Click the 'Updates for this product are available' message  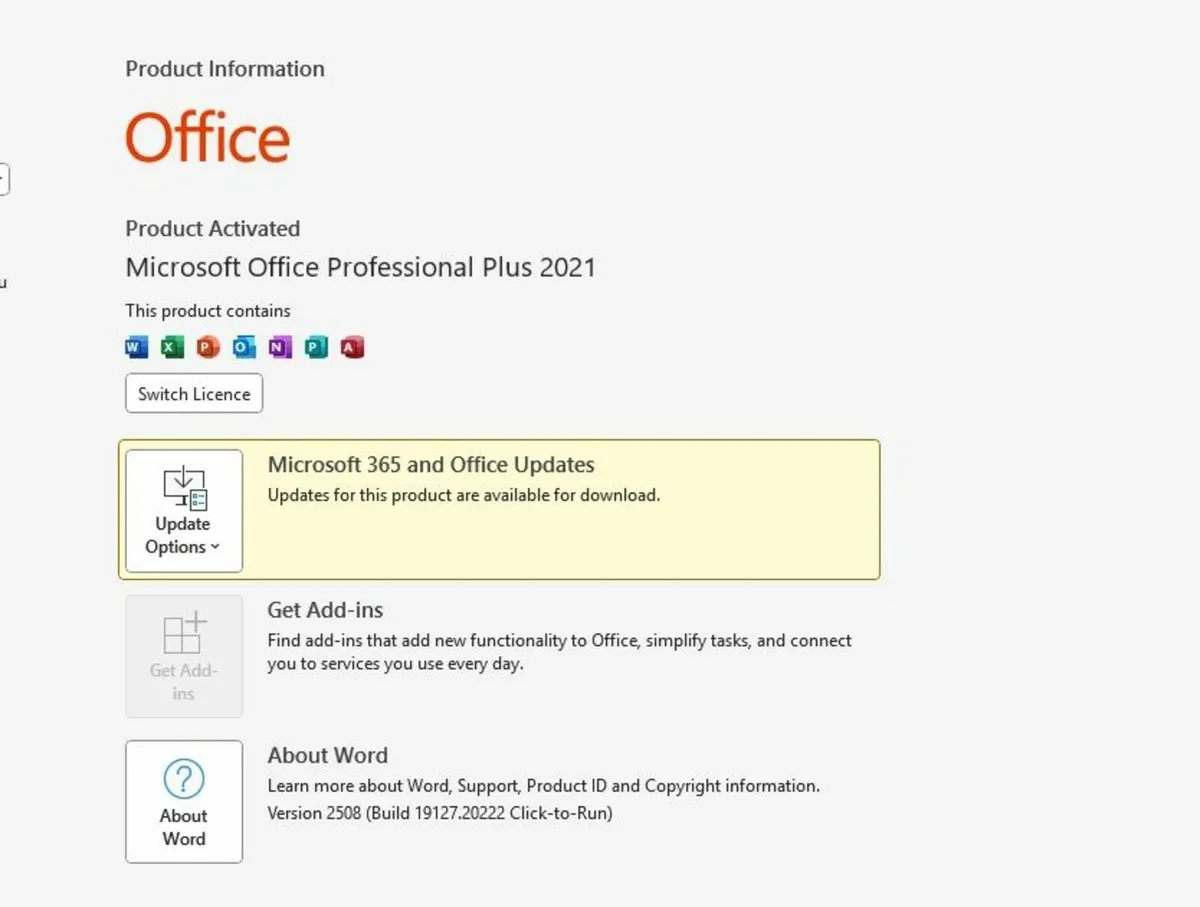(464, 495)
